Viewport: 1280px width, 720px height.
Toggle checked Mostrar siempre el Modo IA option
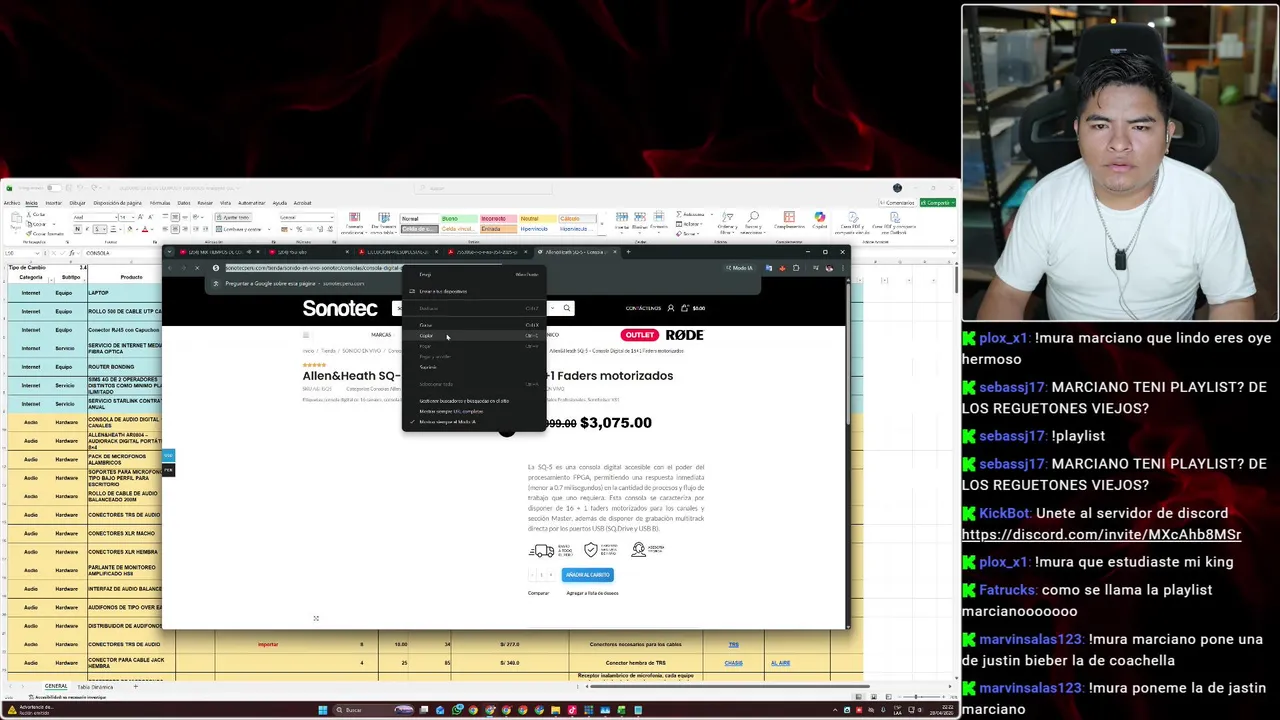[x=474, y=422]
